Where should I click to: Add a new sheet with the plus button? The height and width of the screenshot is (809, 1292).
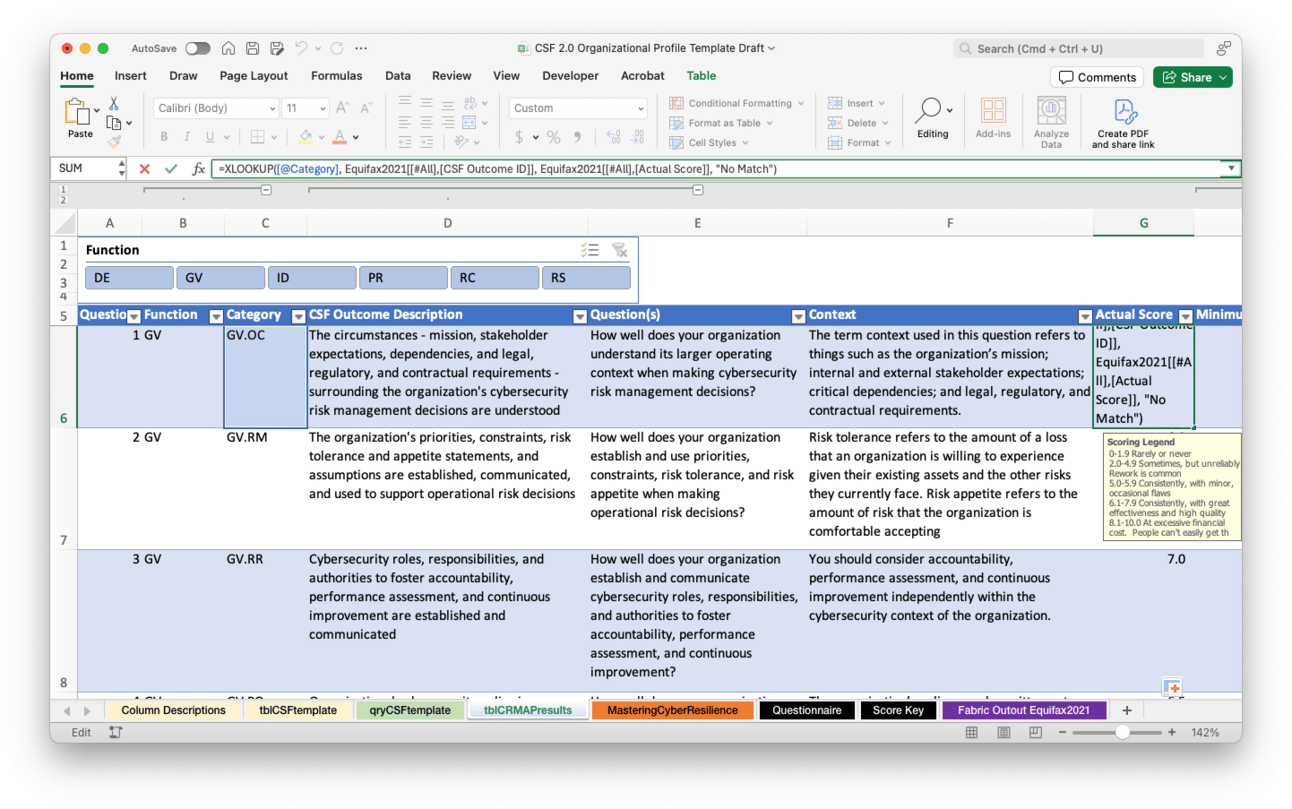(x=1127, y=710)
